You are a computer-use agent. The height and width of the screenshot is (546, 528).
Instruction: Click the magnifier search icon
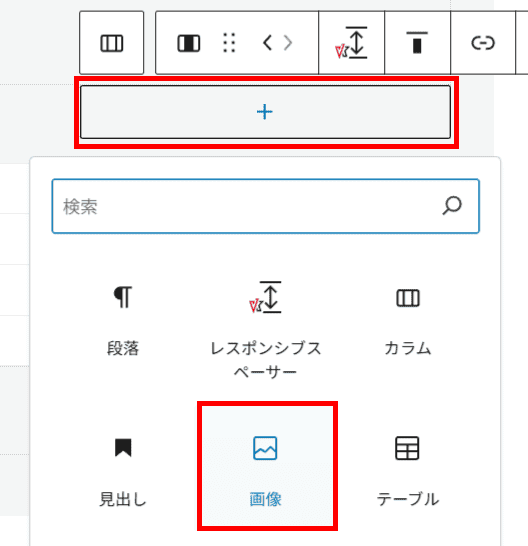tap(452, 206)
